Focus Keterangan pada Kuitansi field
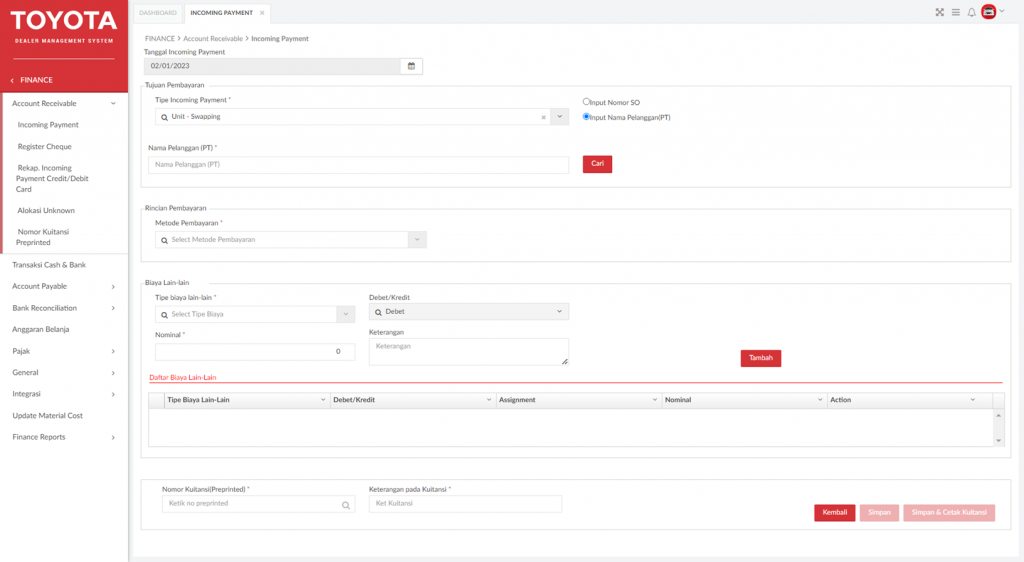1024x562 pixels. (x=465, y=504)
